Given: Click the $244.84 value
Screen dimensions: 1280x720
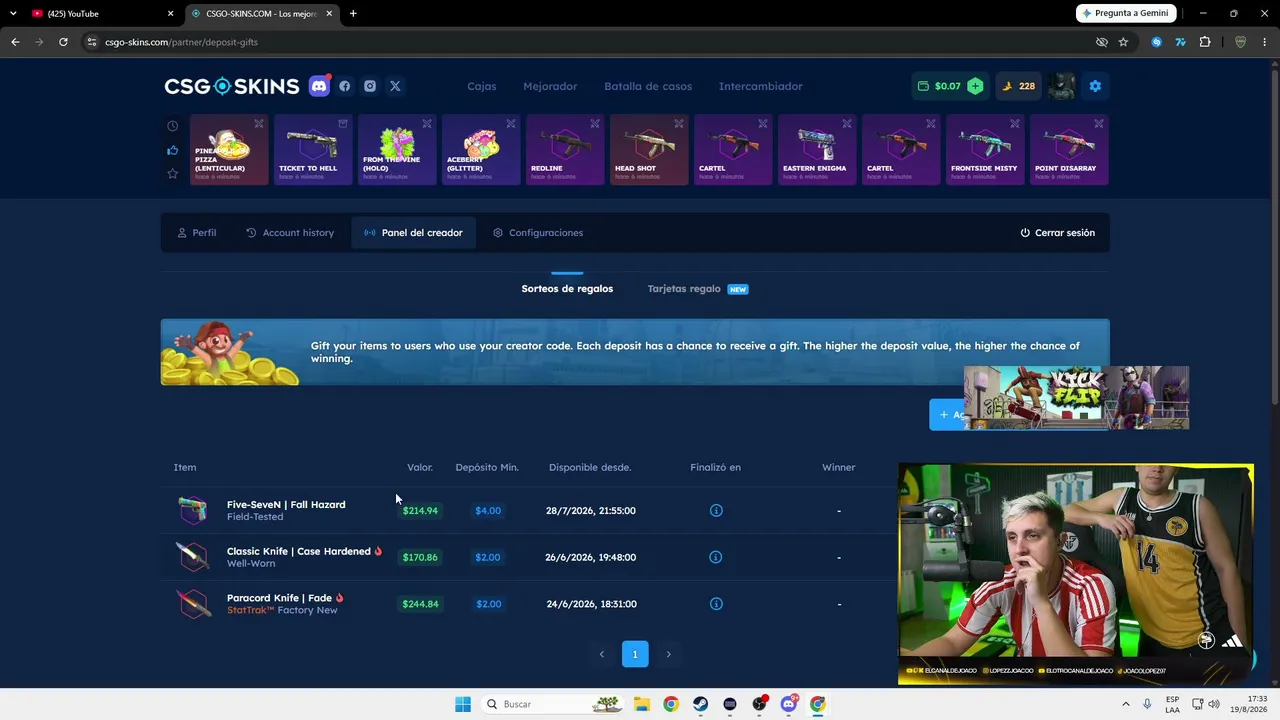Looking at the screenshot, I should 420,604.
